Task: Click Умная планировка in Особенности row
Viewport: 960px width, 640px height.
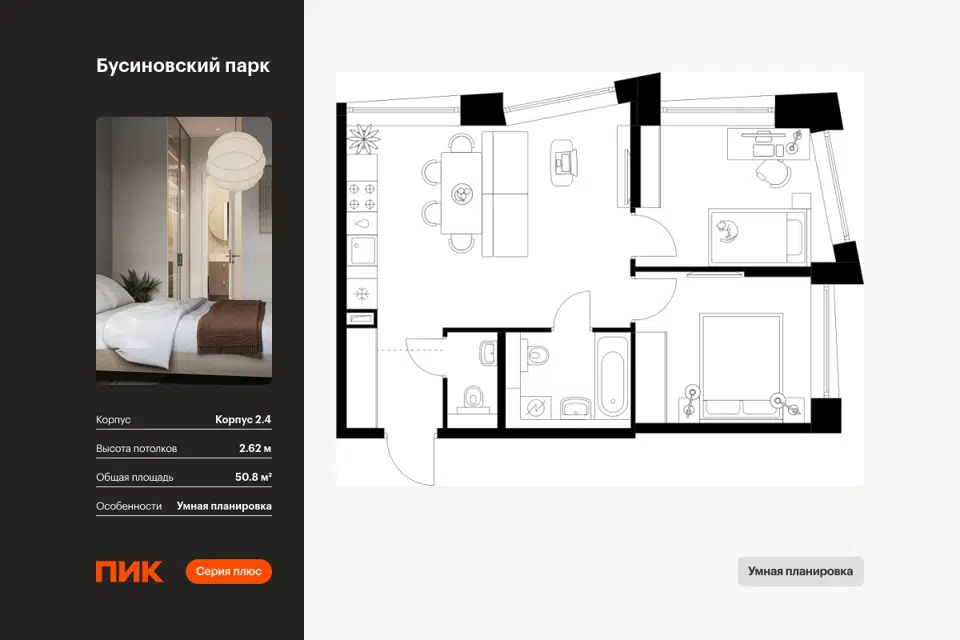Action: (224, 506)
